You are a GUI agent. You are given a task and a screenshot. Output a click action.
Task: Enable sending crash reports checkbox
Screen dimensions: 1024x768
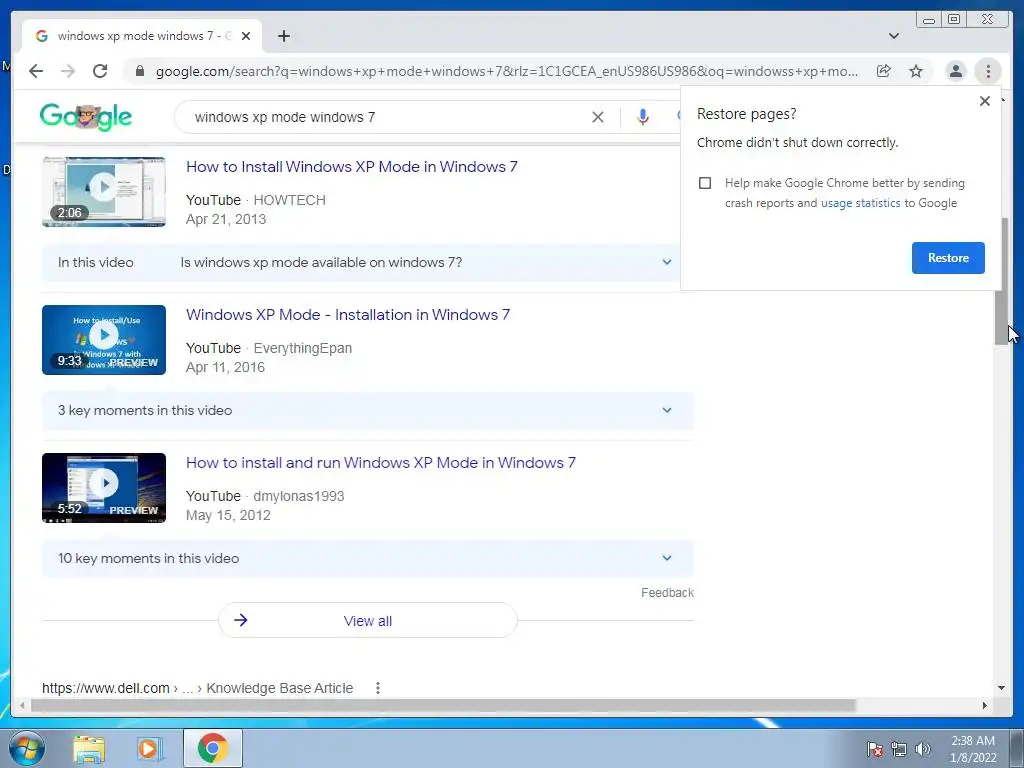pyautogui.click(x=705, y=183)
